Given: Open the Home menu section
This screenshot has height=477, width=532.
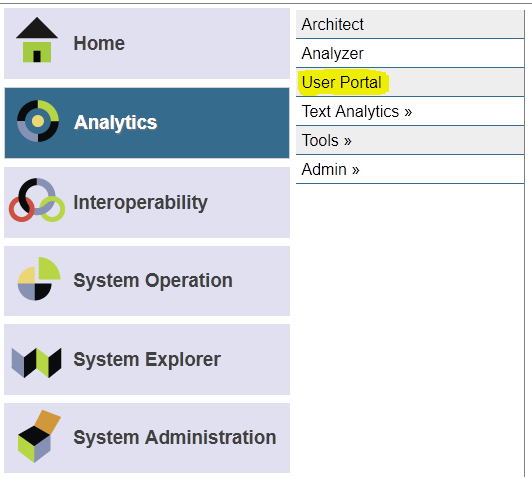Looking at the screenshot, I should pos(147,43).
